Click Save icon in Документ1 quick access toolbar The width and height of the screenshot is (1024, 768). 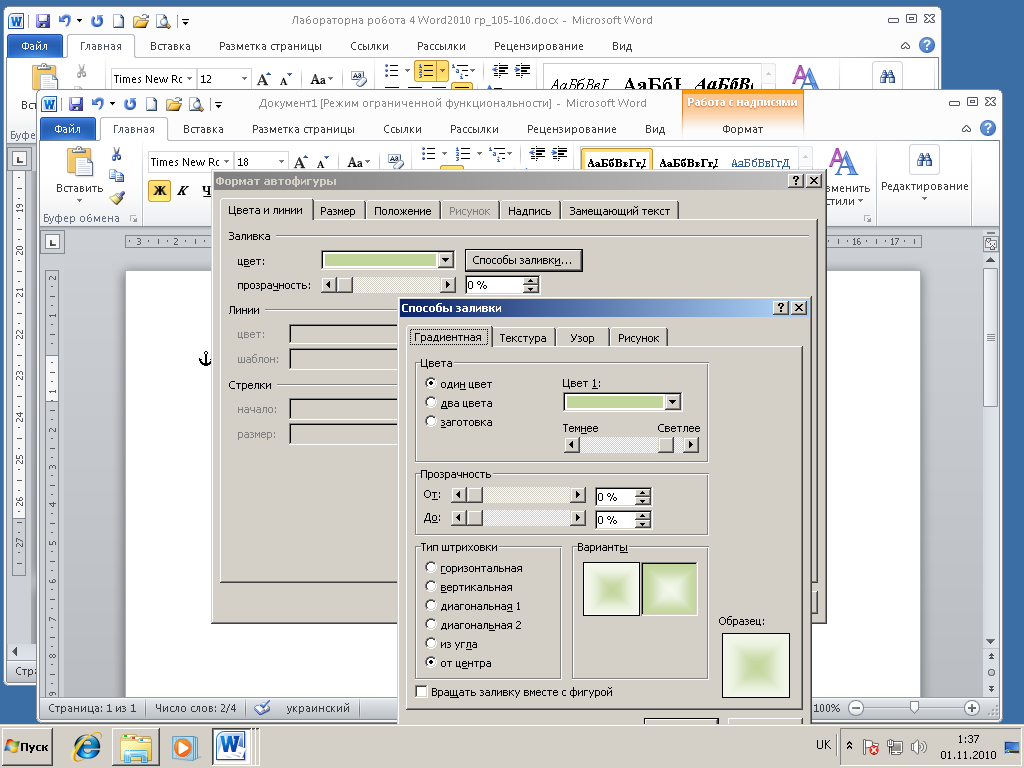76,104
